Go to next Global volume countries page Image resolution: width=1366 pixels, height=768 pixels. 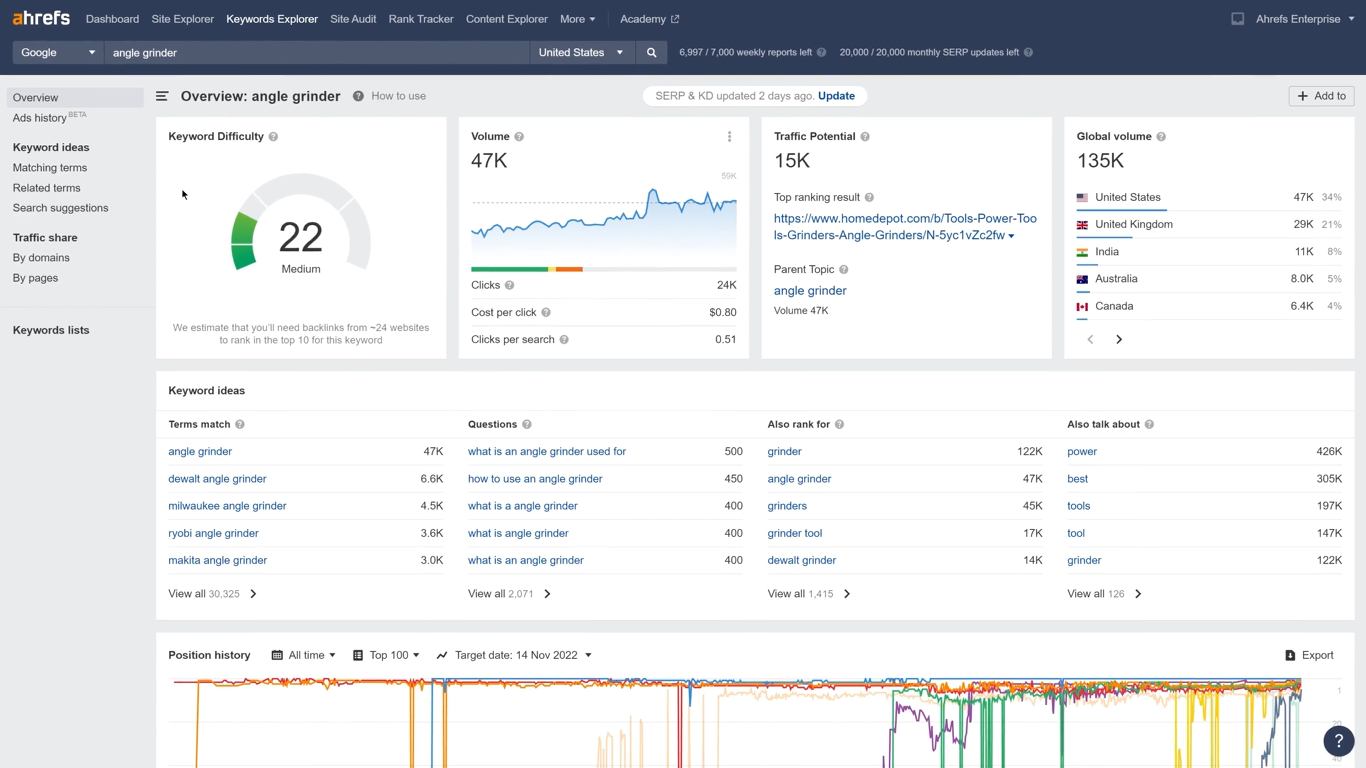click(1119, 340)
